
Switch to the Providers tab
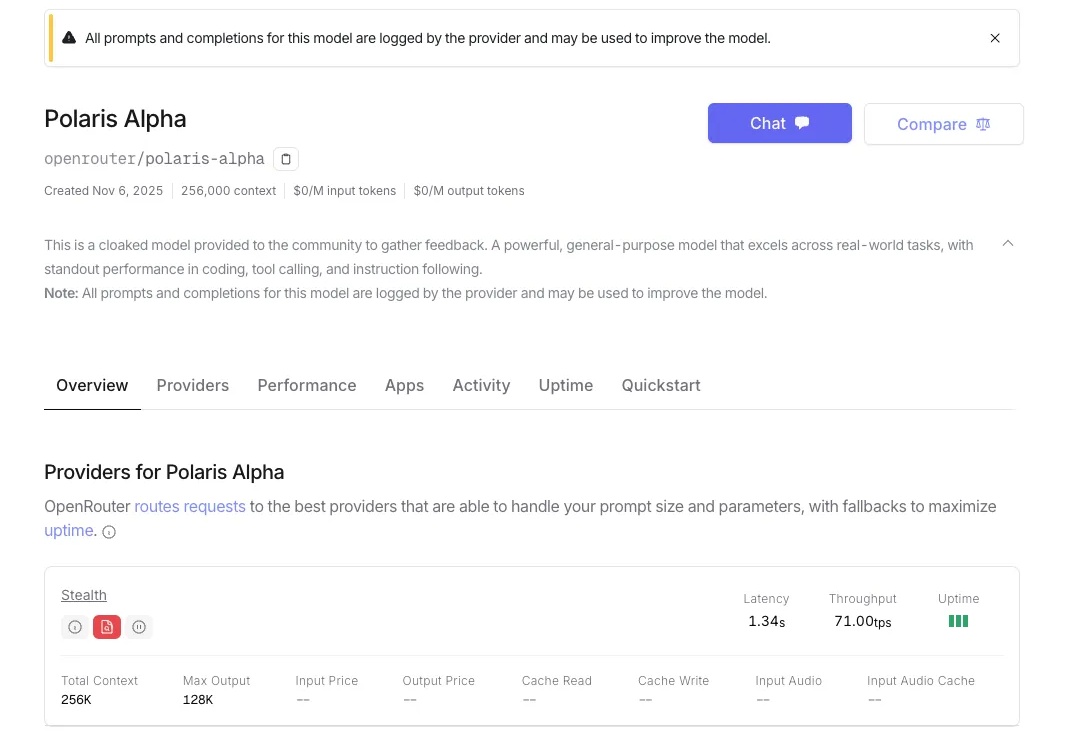pos(193,386)
